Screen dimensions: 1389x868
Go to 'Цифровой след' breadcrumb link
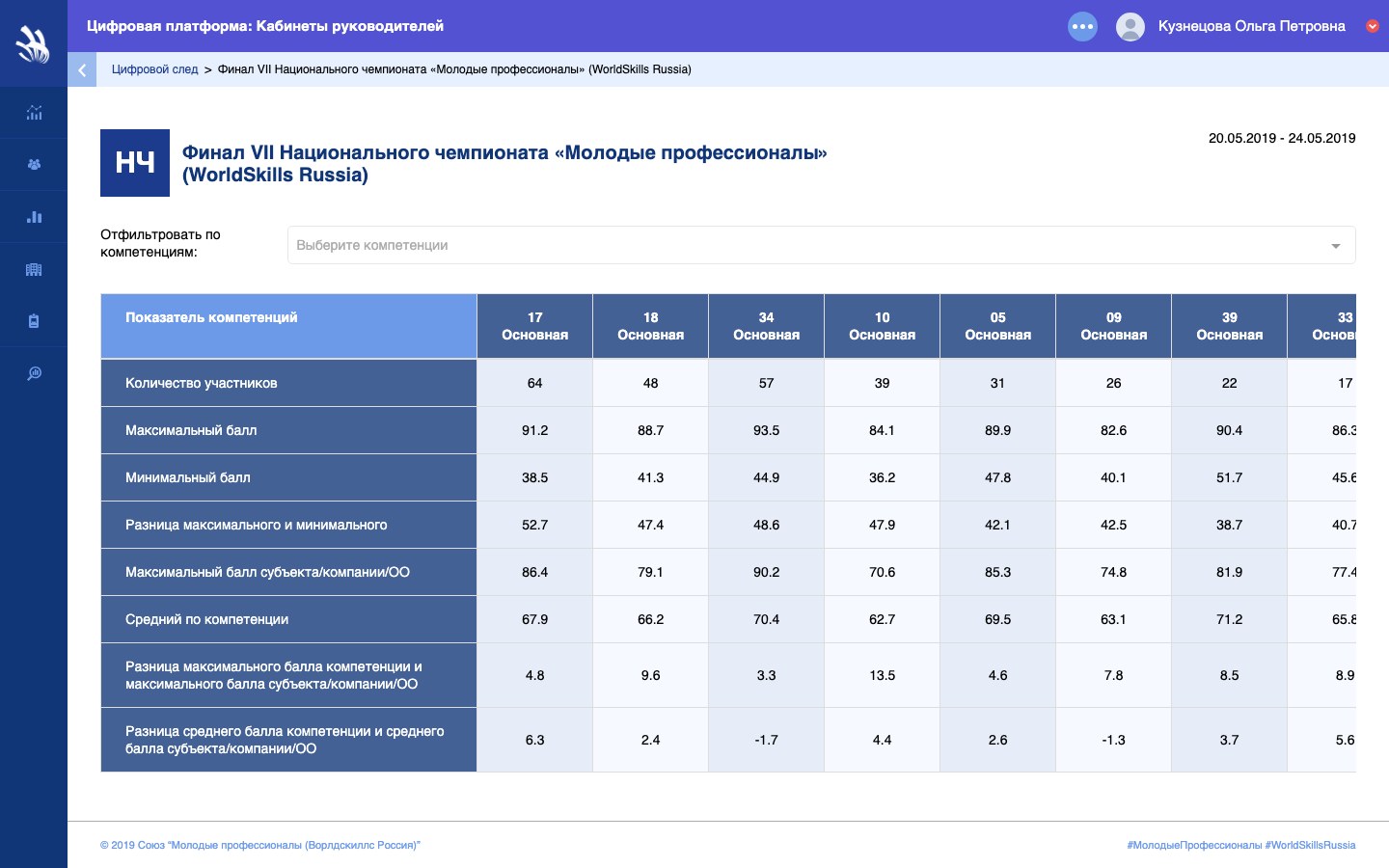(x=154, y=69)
